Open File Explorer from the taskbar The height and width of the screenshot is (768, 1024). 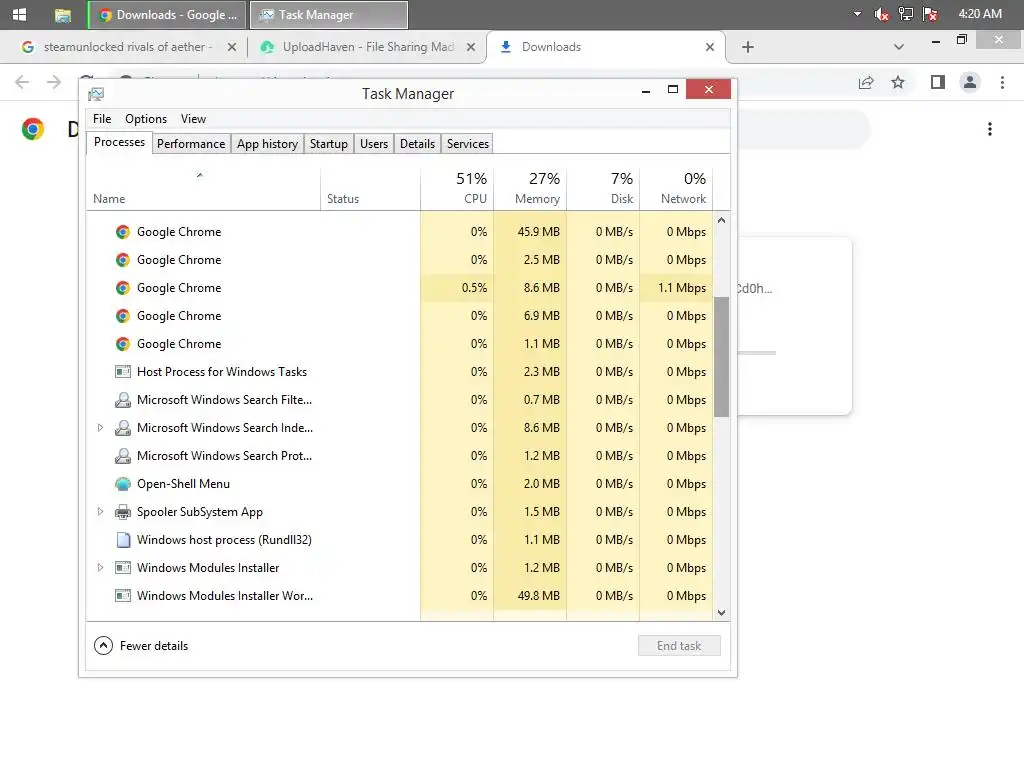click(63, 15)
